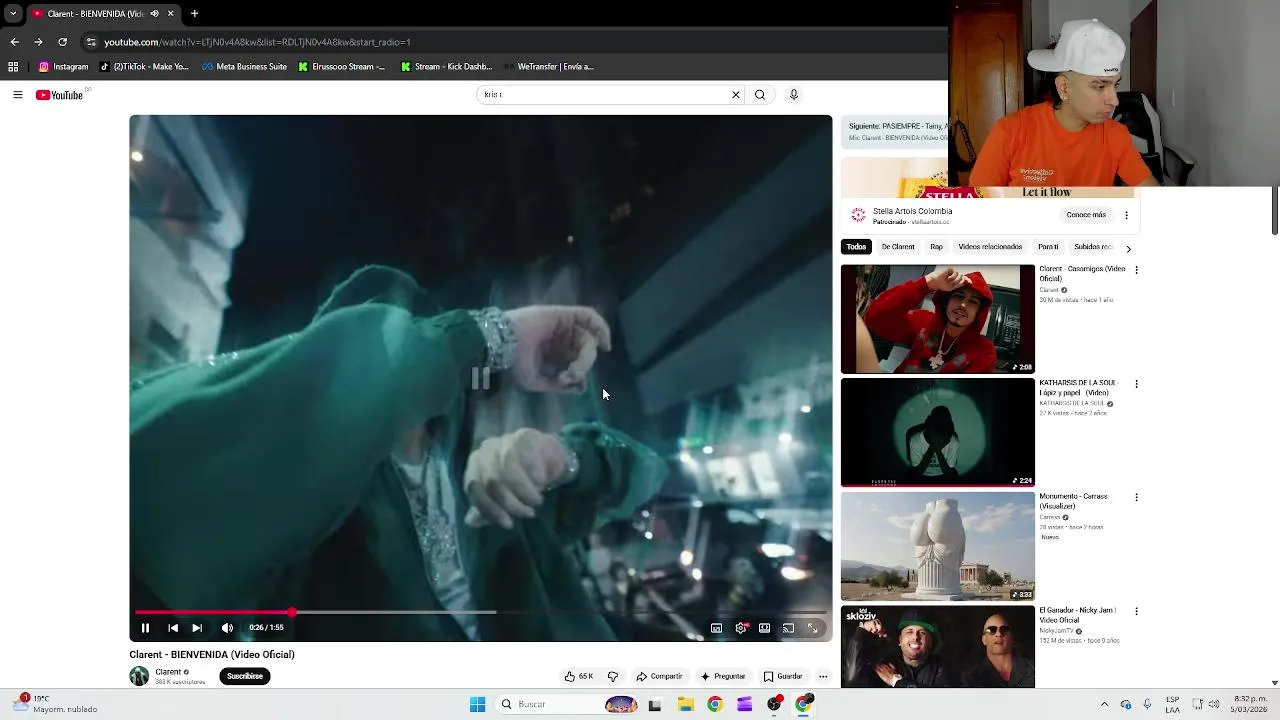This screenshot has height=720, width=1280.
Task: Go forward with browser forward arrow
Action: pyautogui.click(x=38, y=42)
